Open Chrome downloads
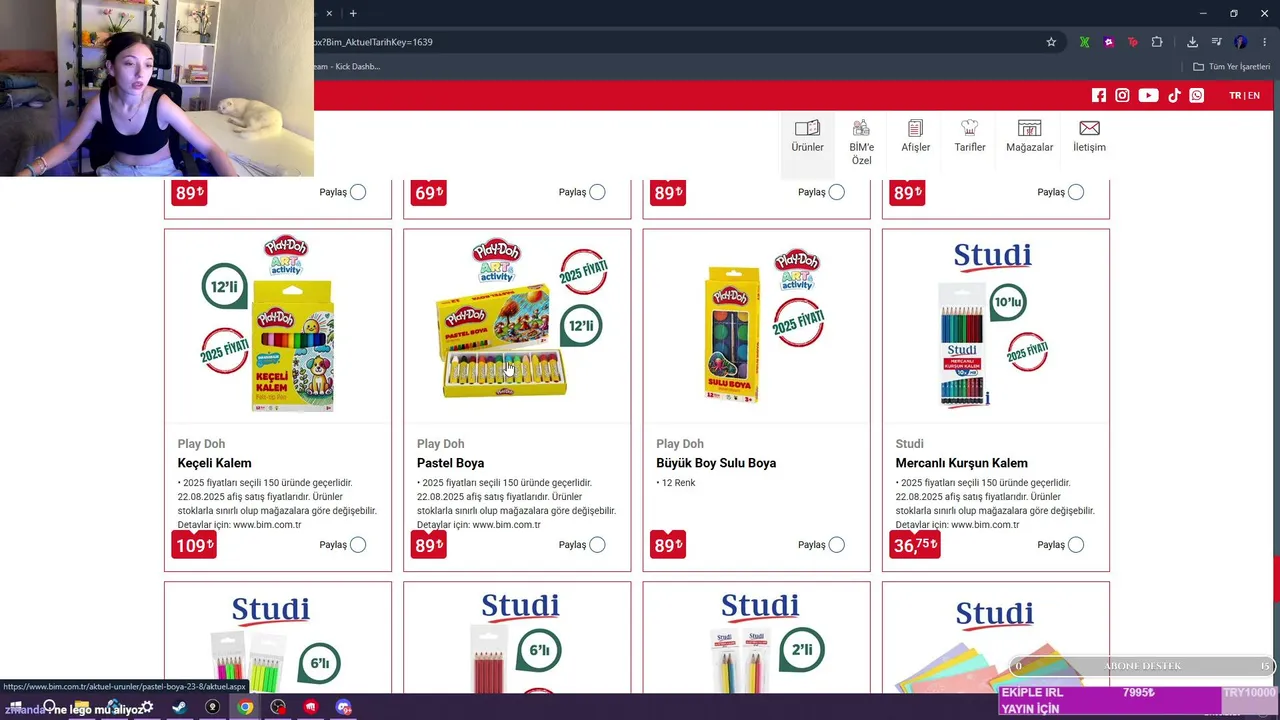The height and width of the screenshot is (720, 1280). tap(1192, 42)
